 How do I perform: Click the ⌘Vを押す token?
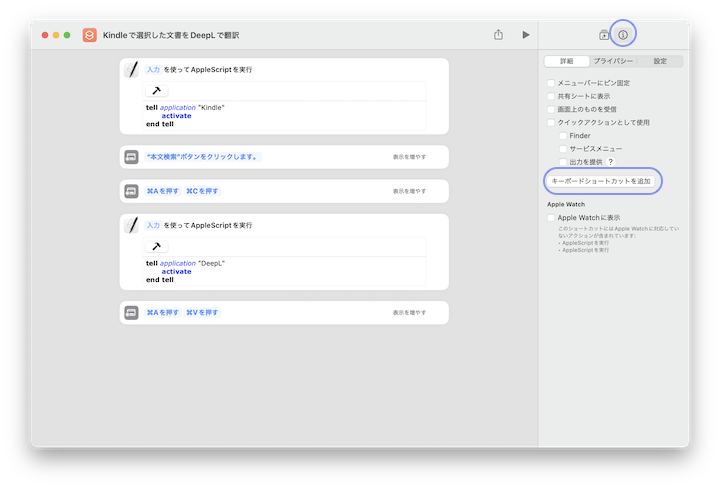pos(202,313)
